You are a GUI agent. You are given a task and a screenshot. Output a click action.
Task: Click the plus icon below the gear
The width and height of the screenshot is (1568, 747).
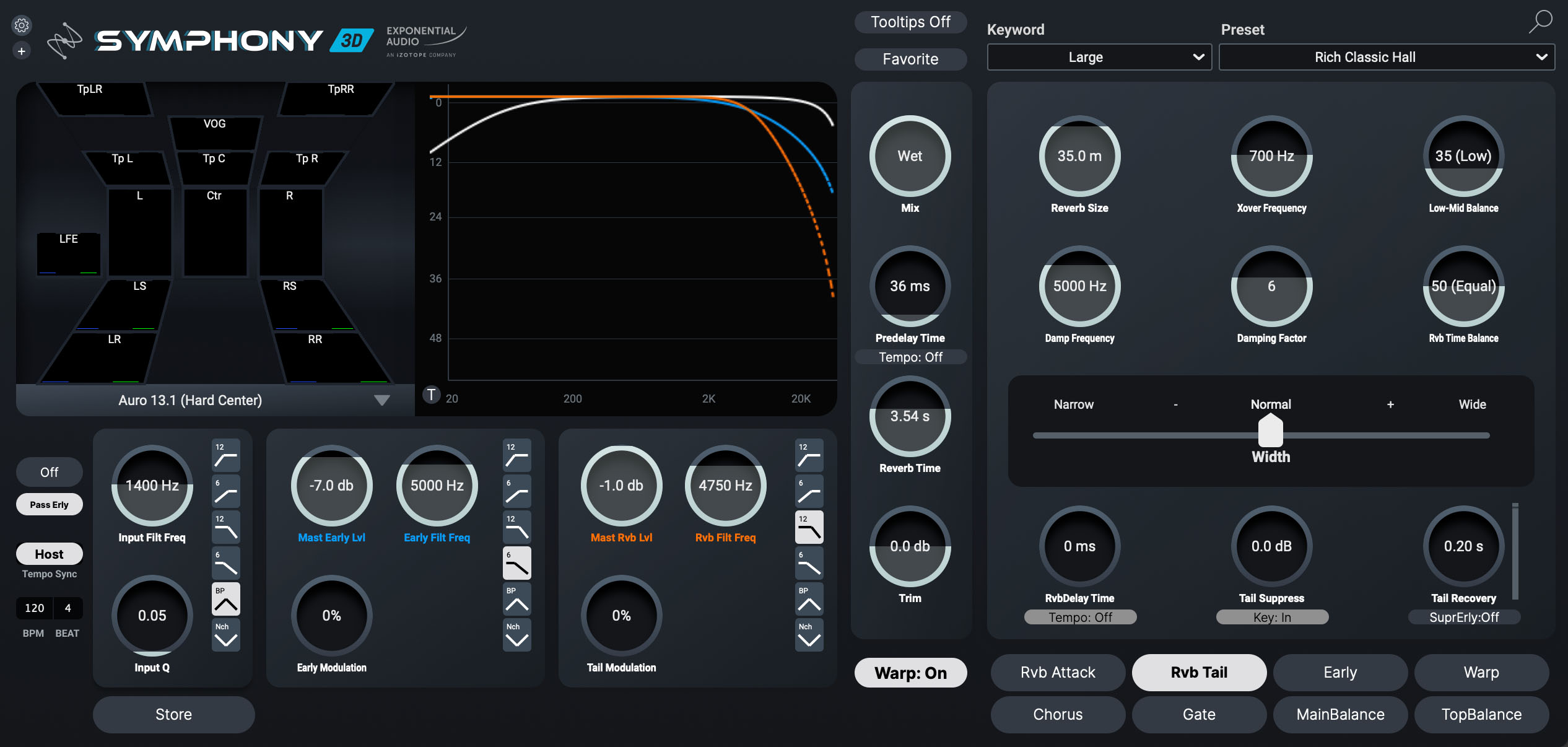tap(22, 51)
